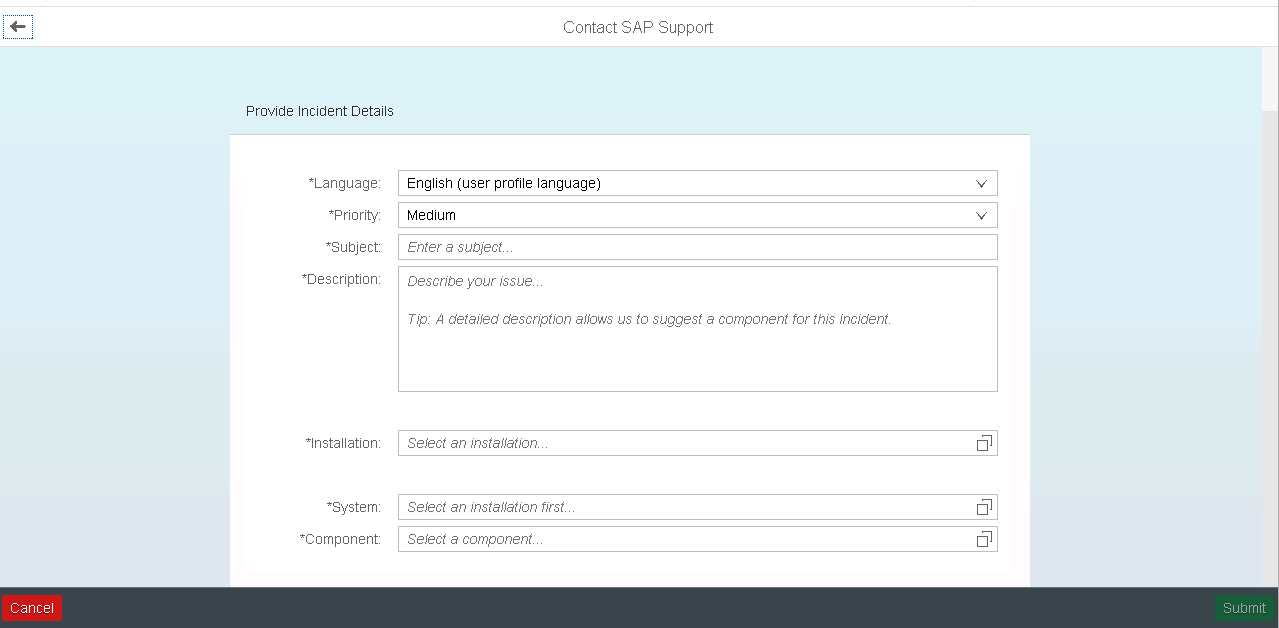Expand the Language dropdown arrow
This screenshot has height=628, width=1279.
(x=981, y=184)
